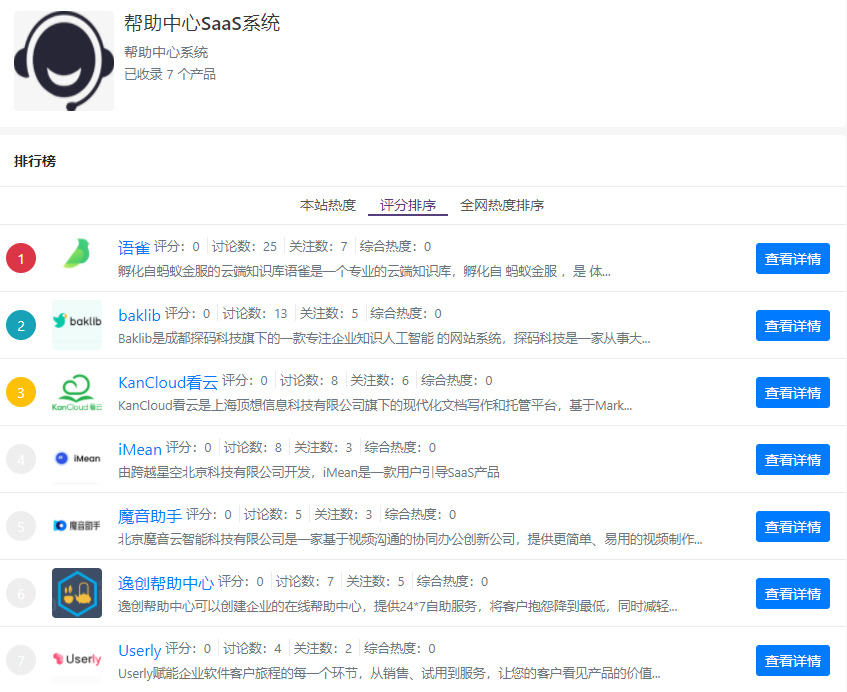Click the green Yuque (语雀) feather logo
This screenshot has width=847, height=692.
(77, 257)
